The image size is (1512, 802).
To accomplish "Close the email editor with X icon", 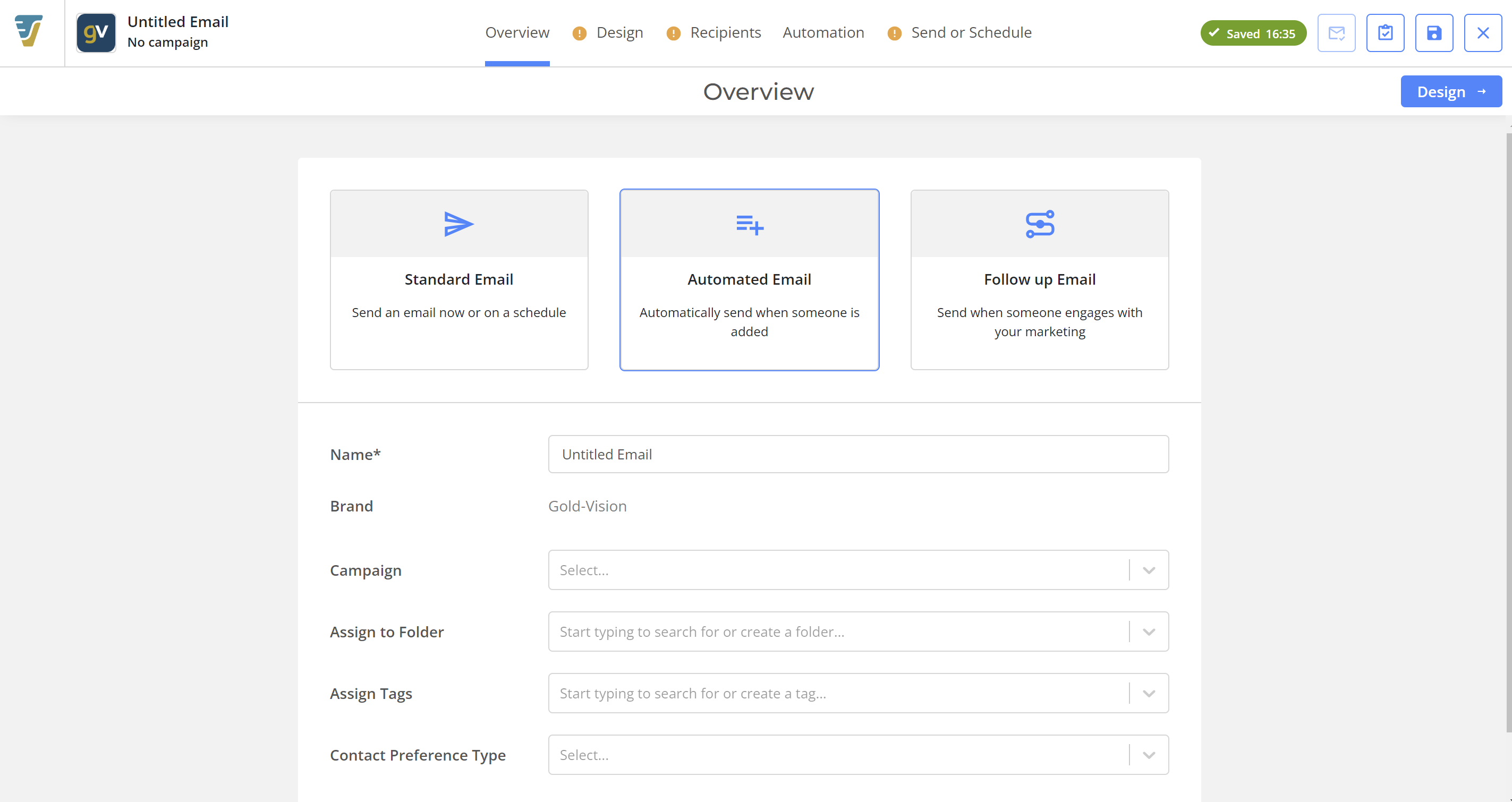I will 1483,33.
